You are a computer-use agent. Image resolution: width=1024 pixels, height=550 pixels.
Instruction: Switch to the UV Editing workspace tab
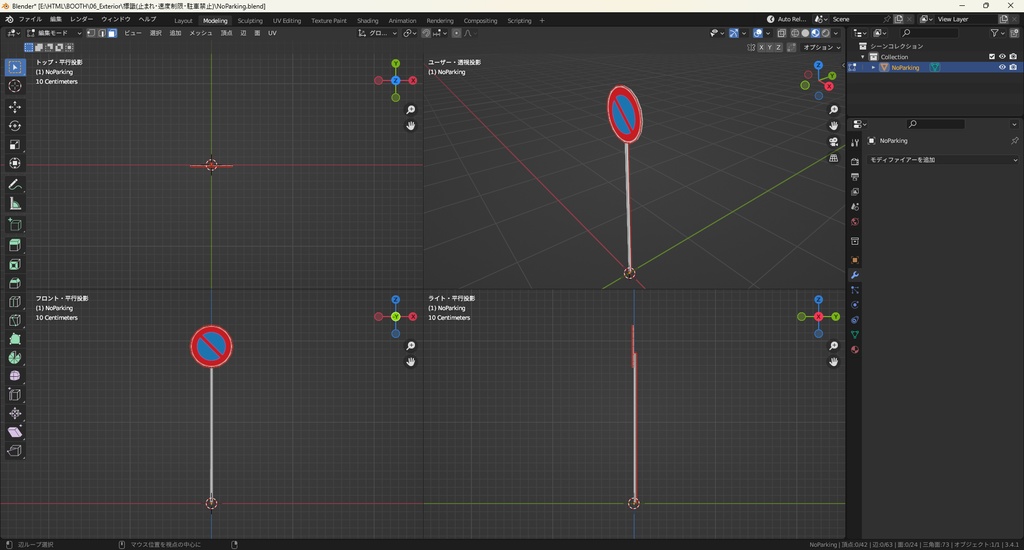[x=285, y=20]
